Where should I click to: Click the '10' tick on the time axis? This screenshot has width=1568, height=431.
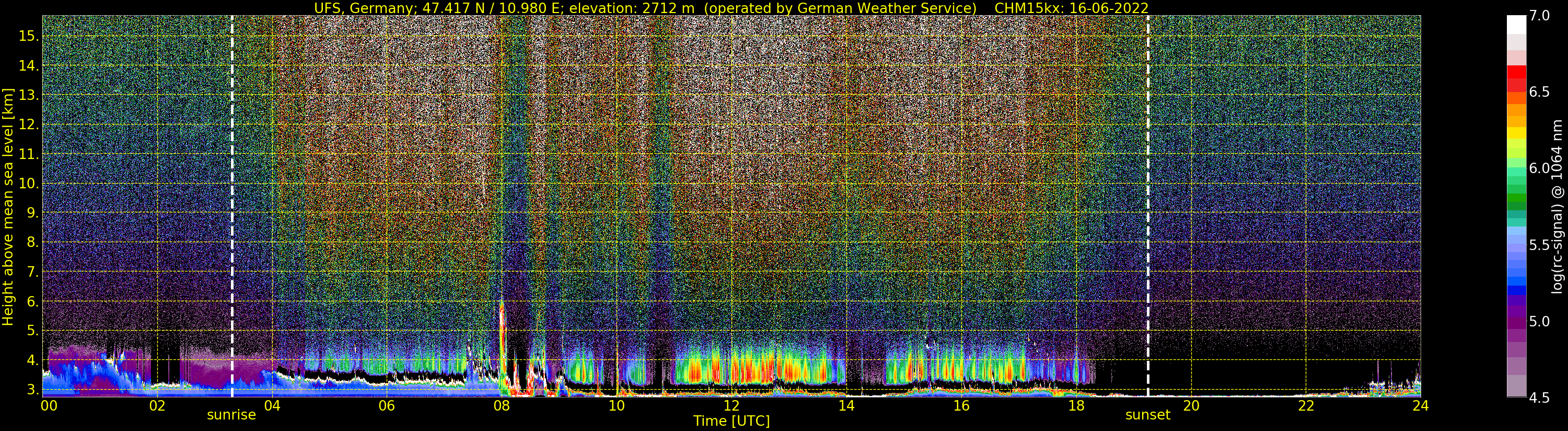tap(617, 405)
